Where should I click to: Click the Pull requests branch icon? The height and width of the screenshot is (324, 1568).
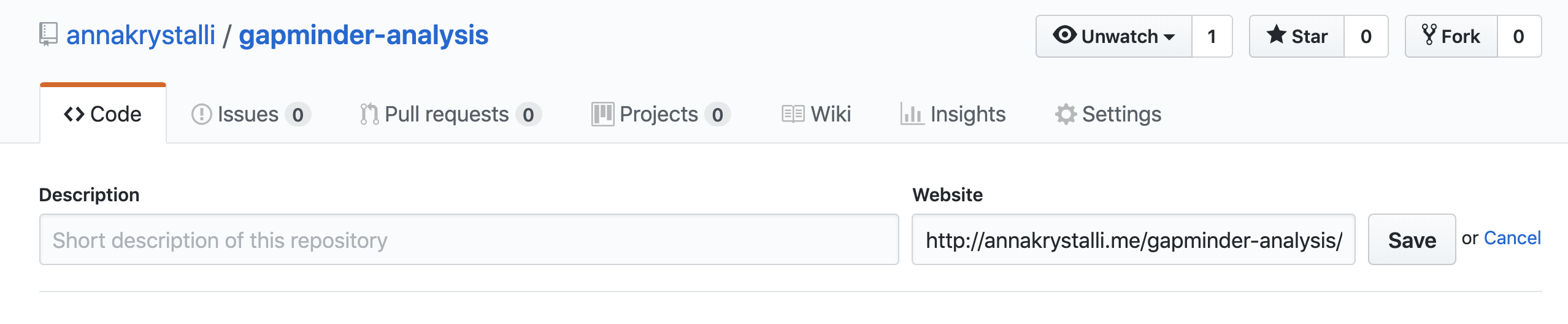369,114
